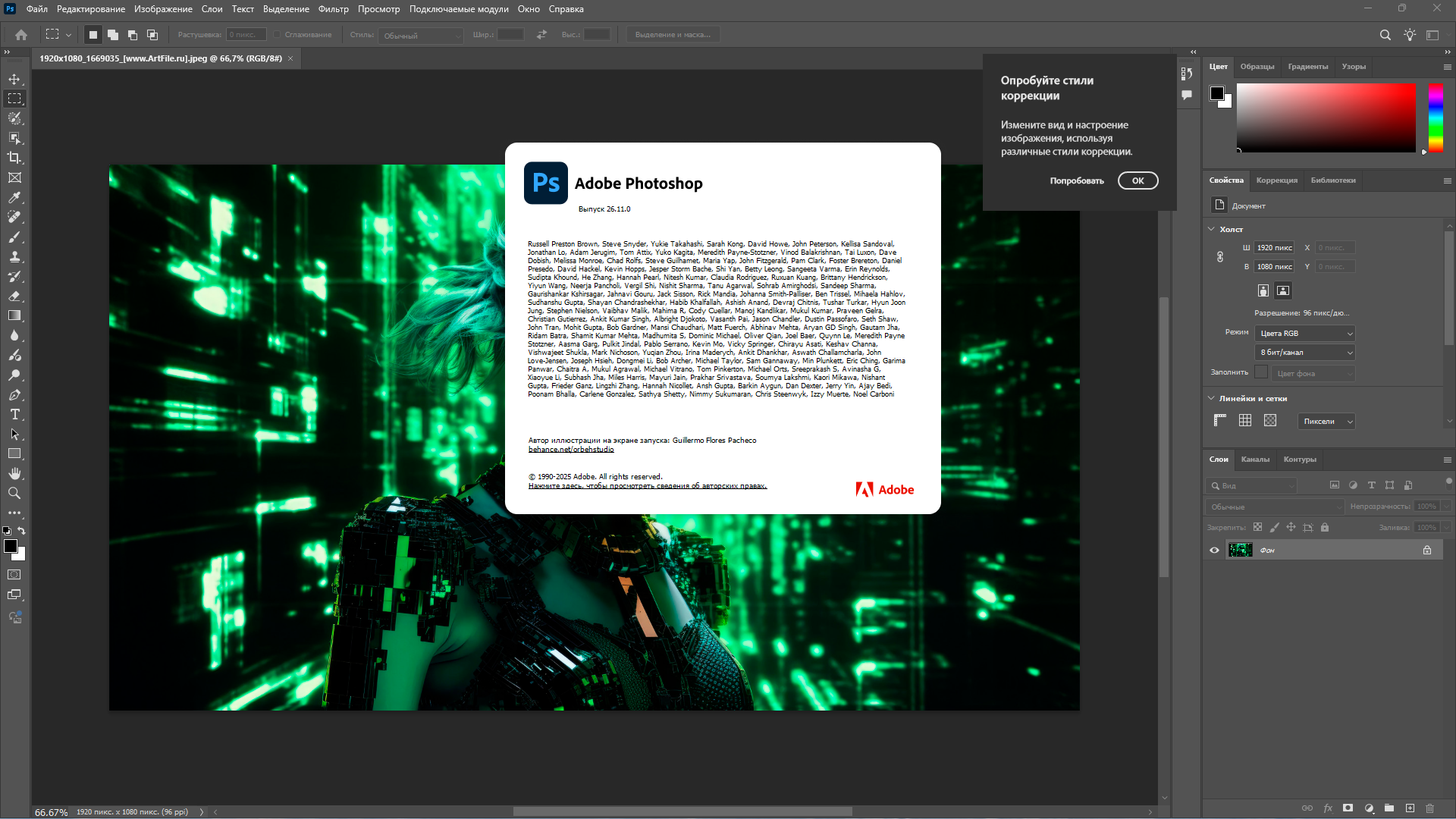The width and height of the screenshot is (1456, 819).
Task: Select the Crop tool
Action: point(14,158)
